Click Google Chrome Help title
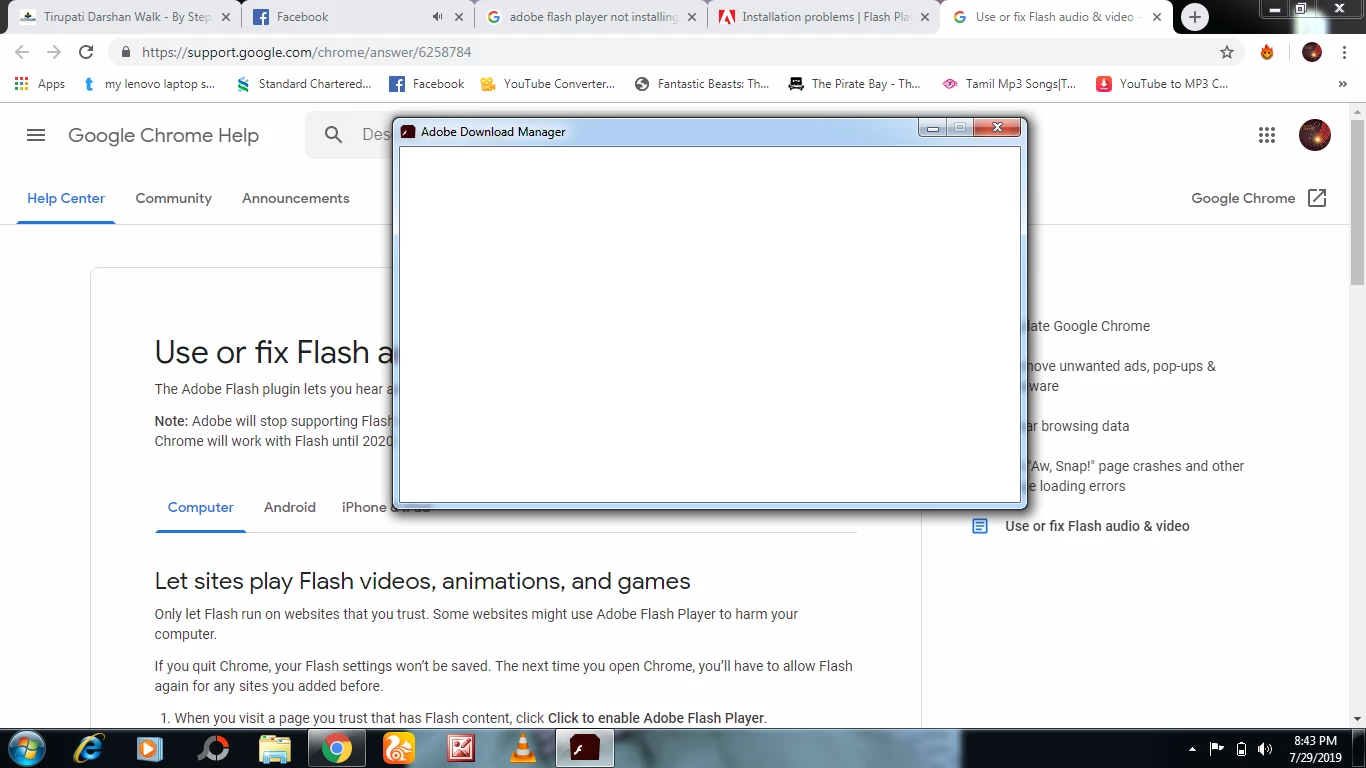The width and height of the screenshot is (1366, 768). 163,135
